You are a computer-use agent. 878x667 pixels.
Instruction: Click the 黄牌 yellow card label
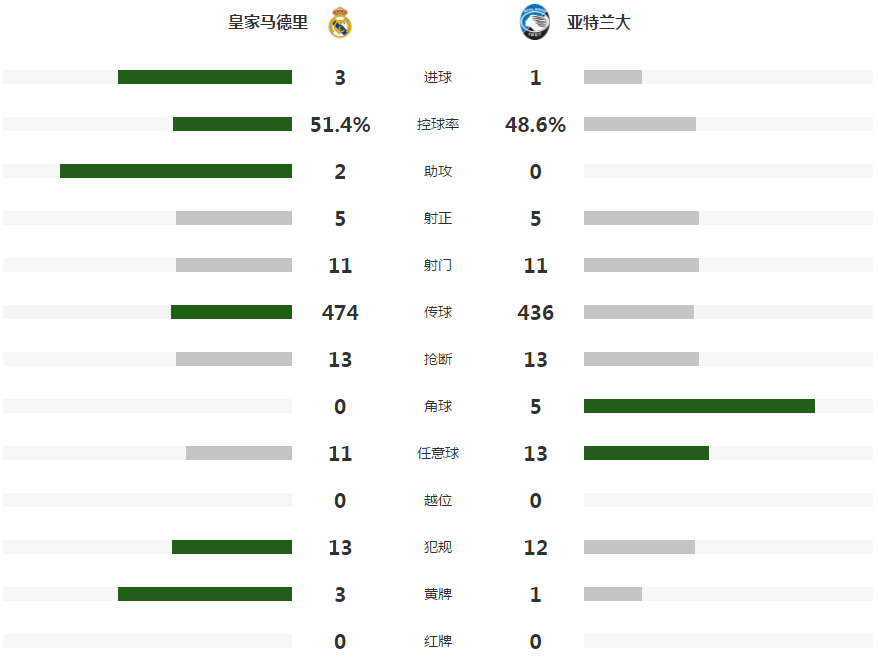(438, 594)
